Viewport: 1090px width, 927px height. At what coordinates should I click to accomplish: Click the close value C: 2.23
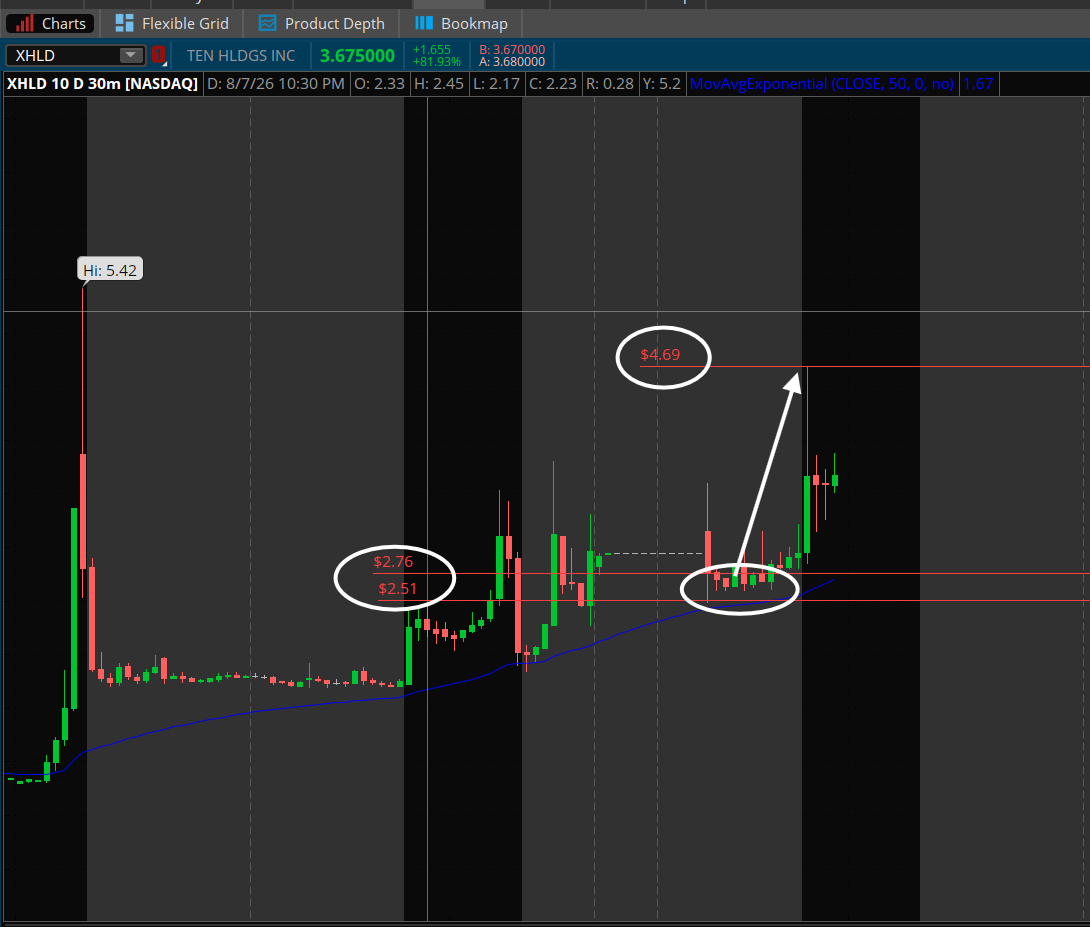(553, 84)
